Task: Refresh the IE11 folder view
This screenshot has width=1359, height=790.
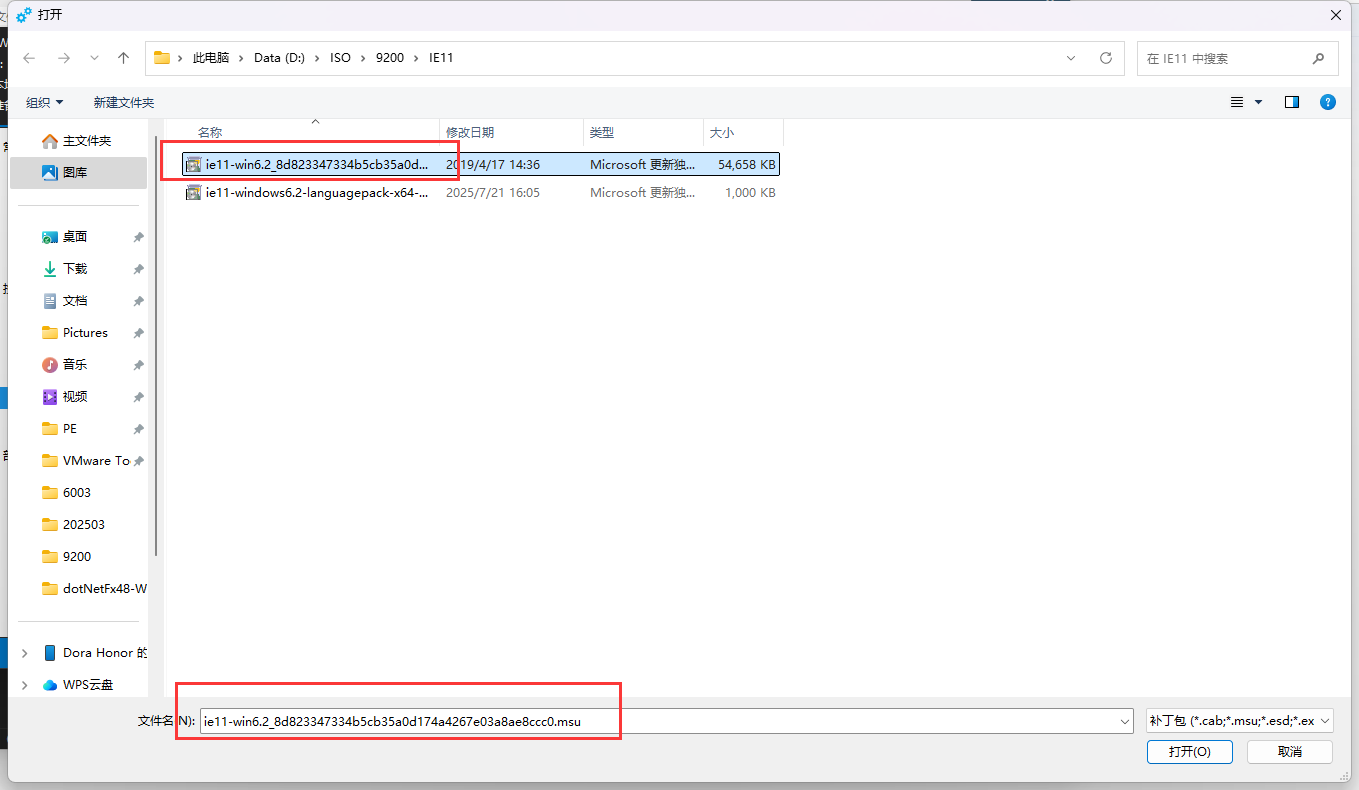Action: (x=1105, y=58)
